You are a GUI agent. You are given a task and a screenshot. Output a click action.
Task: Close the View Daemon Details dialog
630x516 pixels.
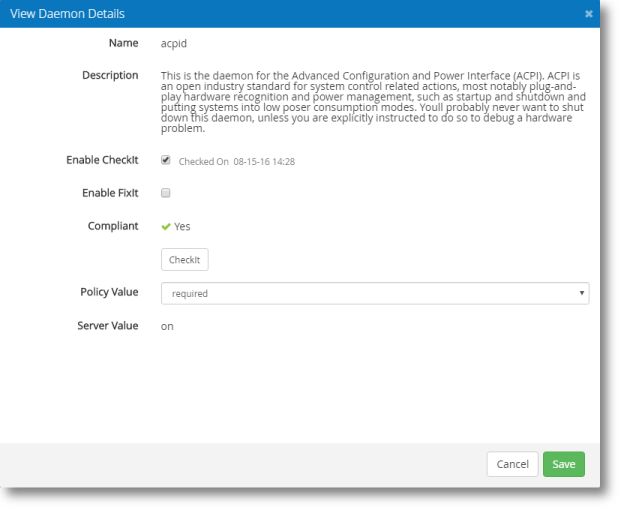[589, 14]
